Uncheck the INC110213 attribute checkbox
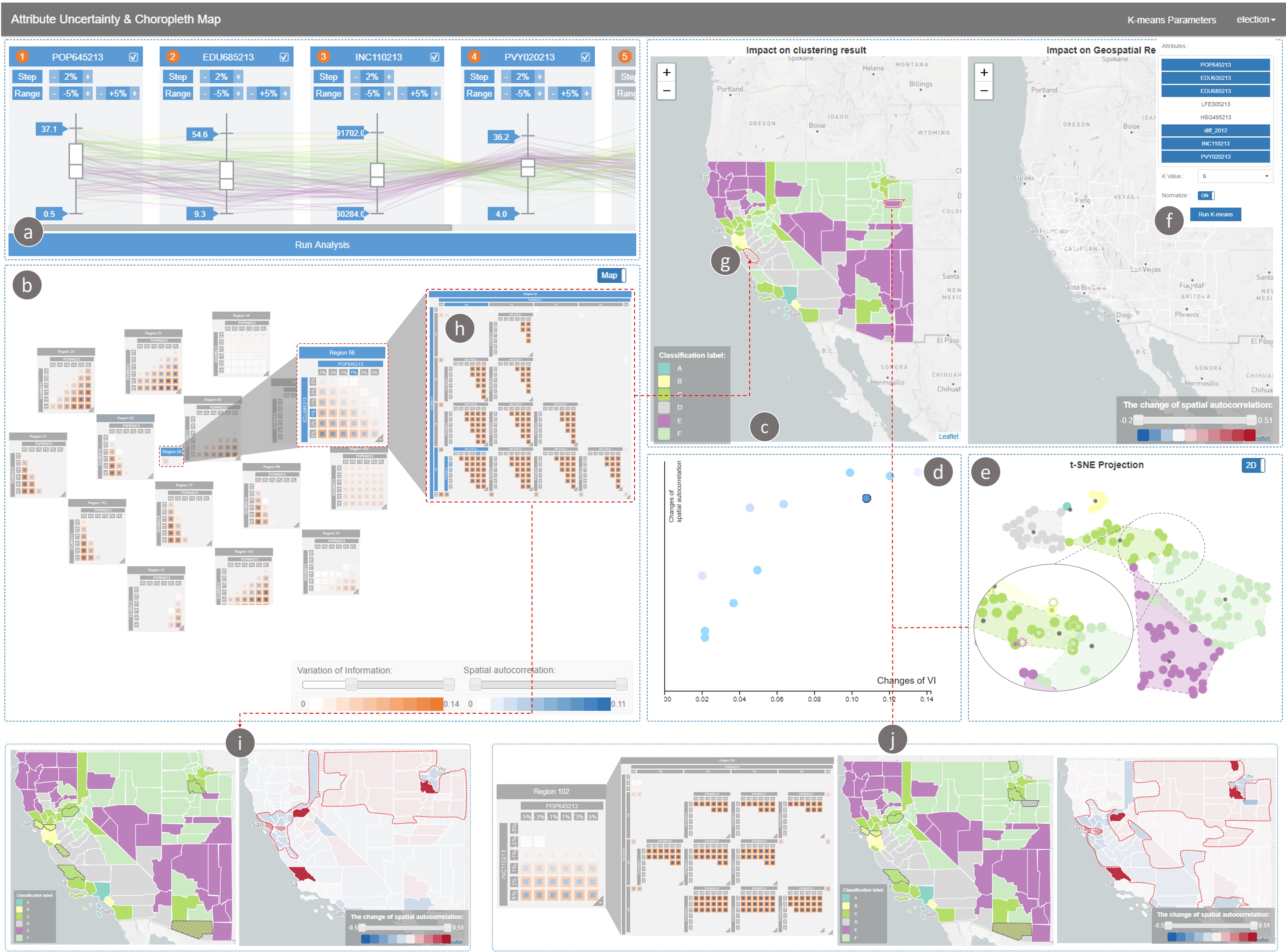This screenshot has height=952, width=1286. [x=435, y=57]
